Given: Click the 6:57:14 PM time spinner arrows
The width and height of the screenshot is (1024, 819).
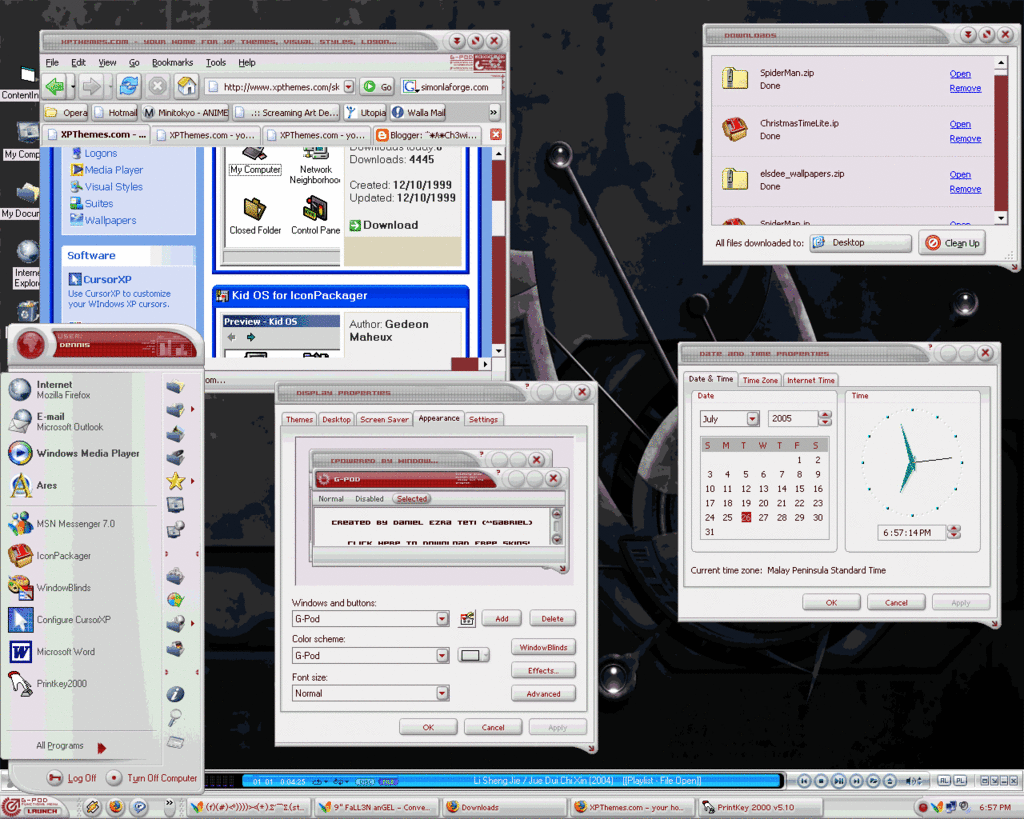Looking at the screenshot, I should click(x=954, y=532).
